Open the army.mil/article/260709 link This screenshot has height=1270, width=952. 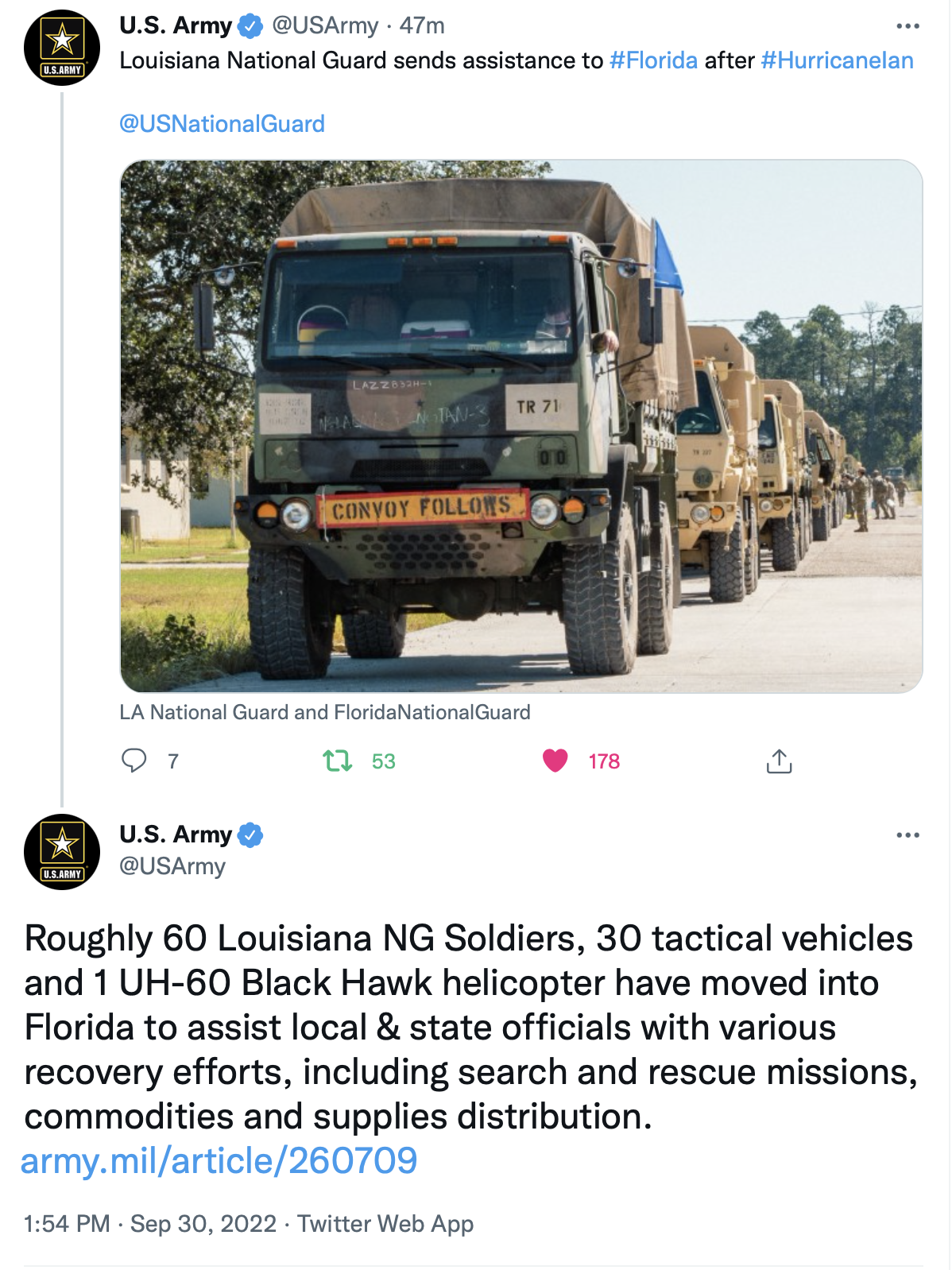(219, 1160)
